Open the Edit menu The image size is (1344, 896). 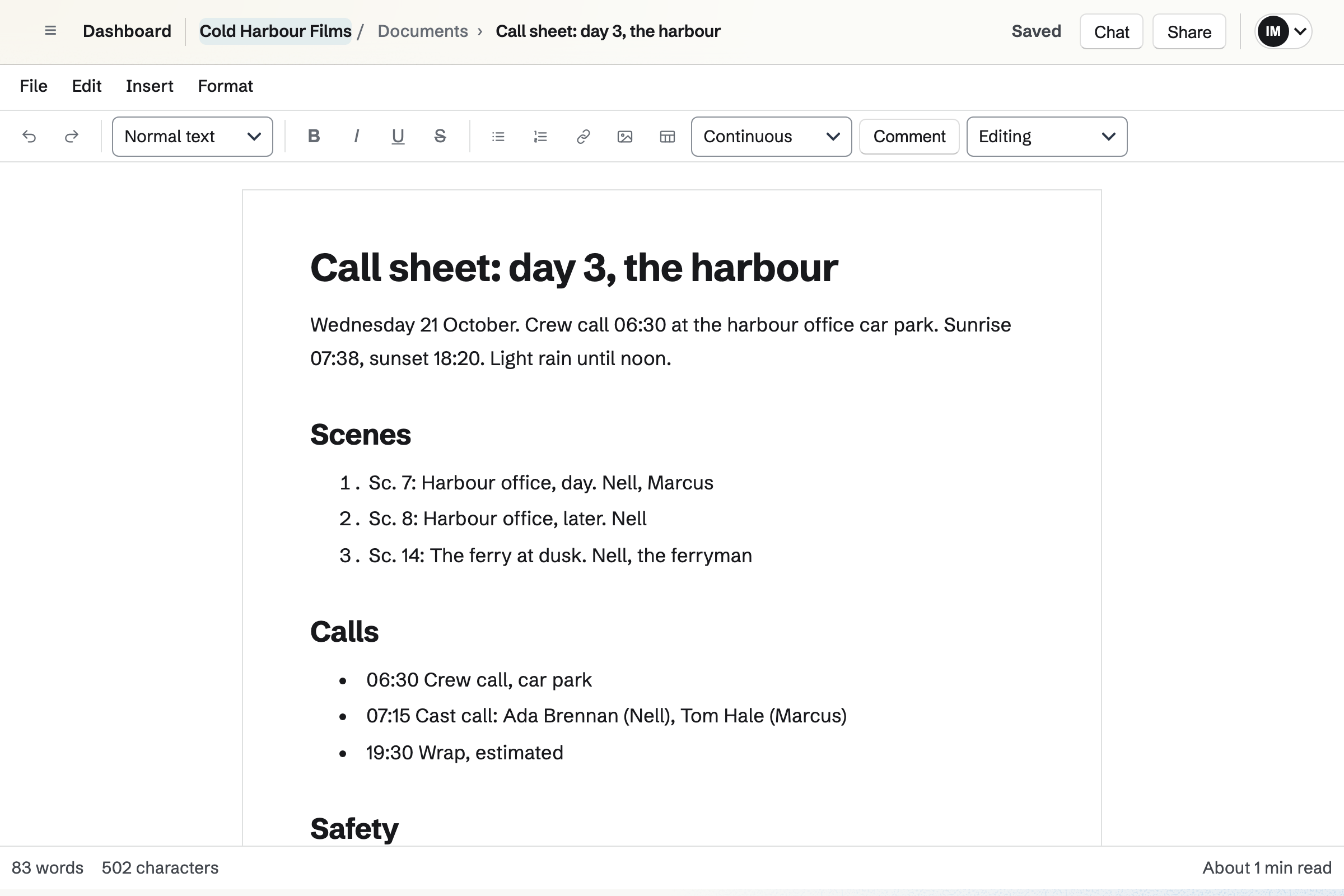pyautogui.click(x=87, y=86)
